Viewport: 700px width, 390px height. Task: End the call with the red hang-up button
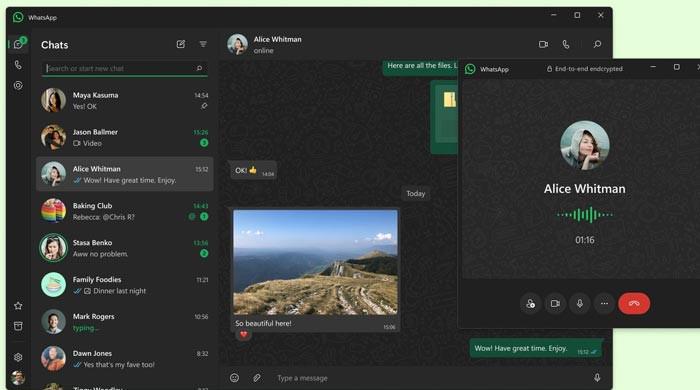pos(634,303)
